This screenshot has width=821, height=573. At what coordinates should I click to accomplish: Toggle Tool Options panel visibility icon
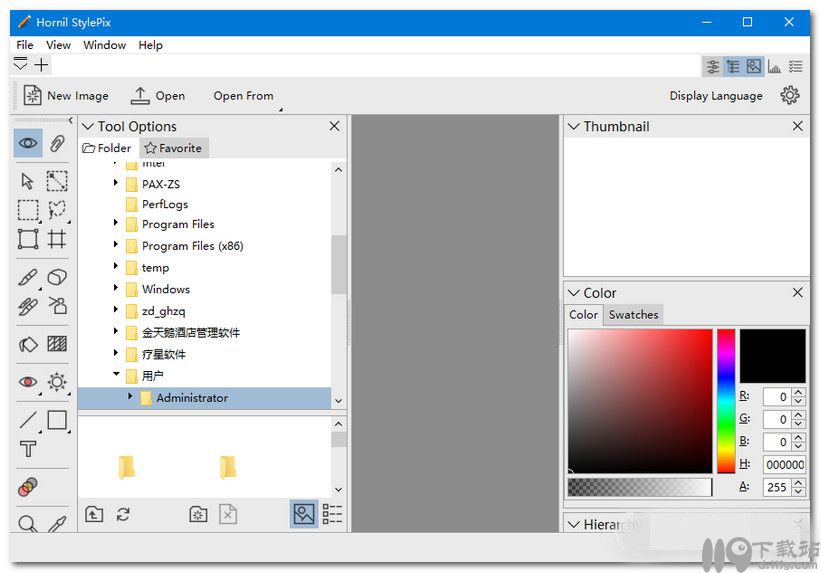click(x=713, y=67)
